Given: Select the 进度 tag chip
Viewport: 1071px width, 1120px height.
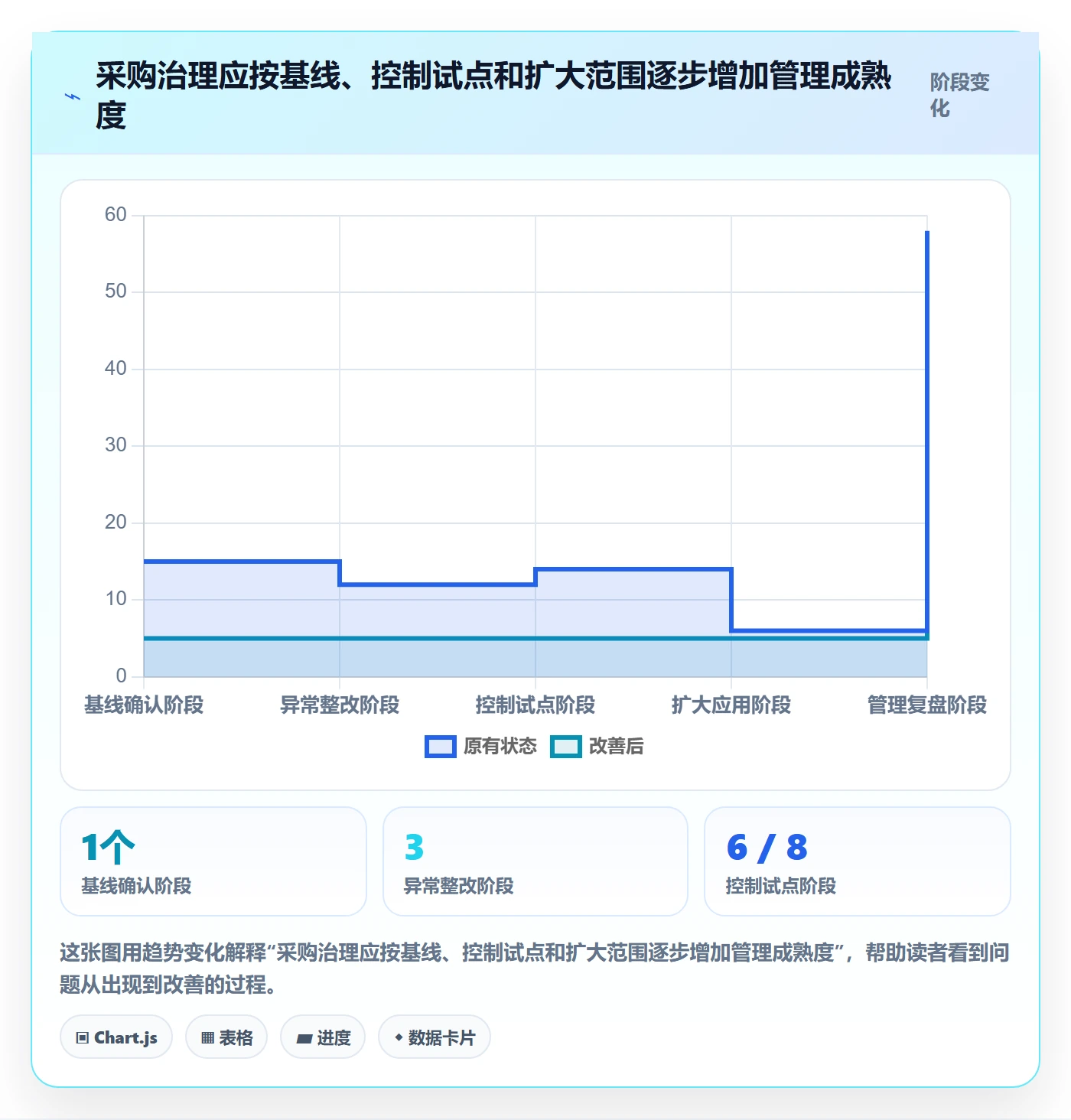Looking at the screenshot, I should (x=323, y=1037).
